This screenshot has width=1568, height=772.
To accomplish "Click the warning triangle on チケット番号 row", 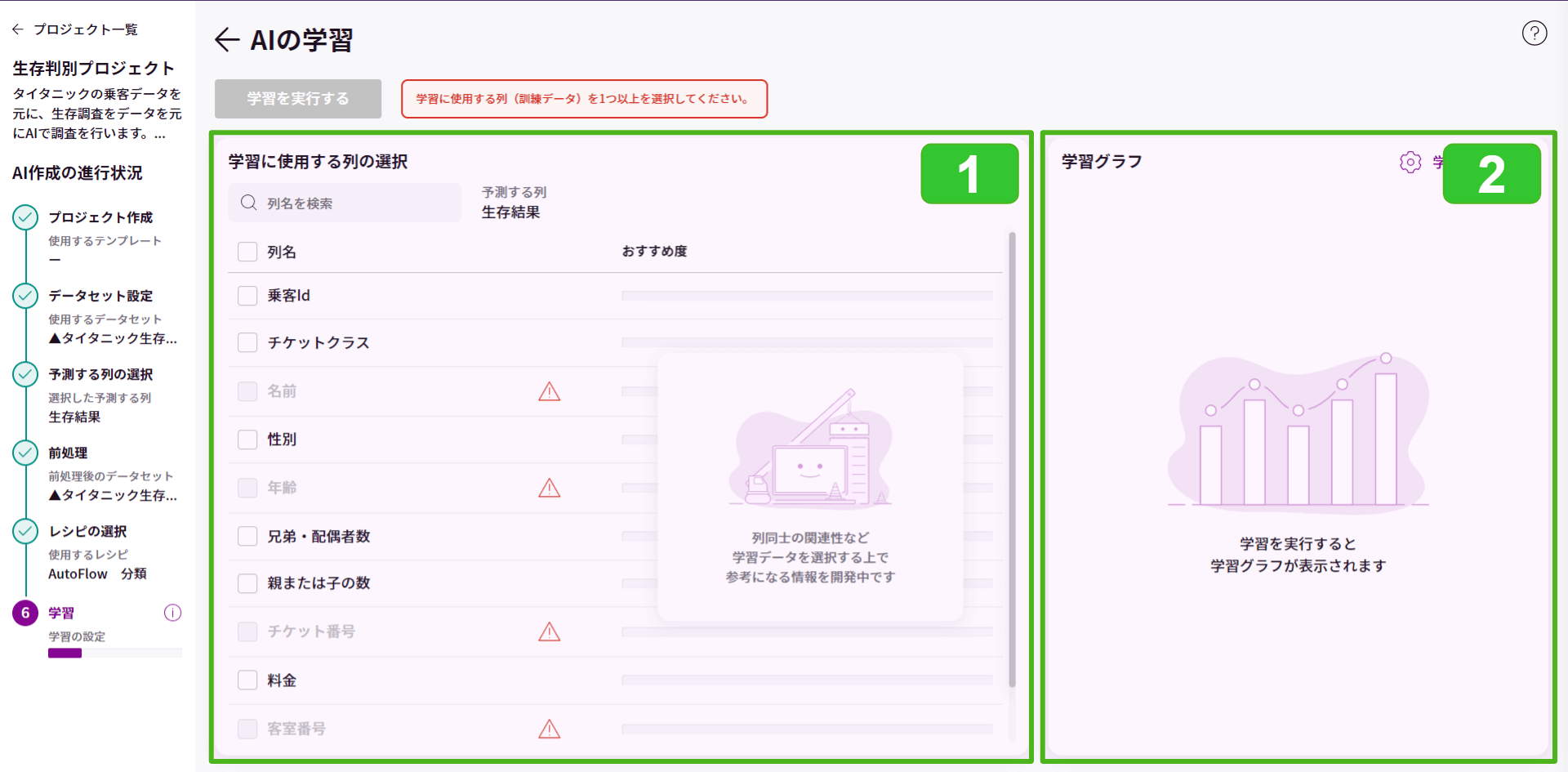I will click(x=550, y=631).
